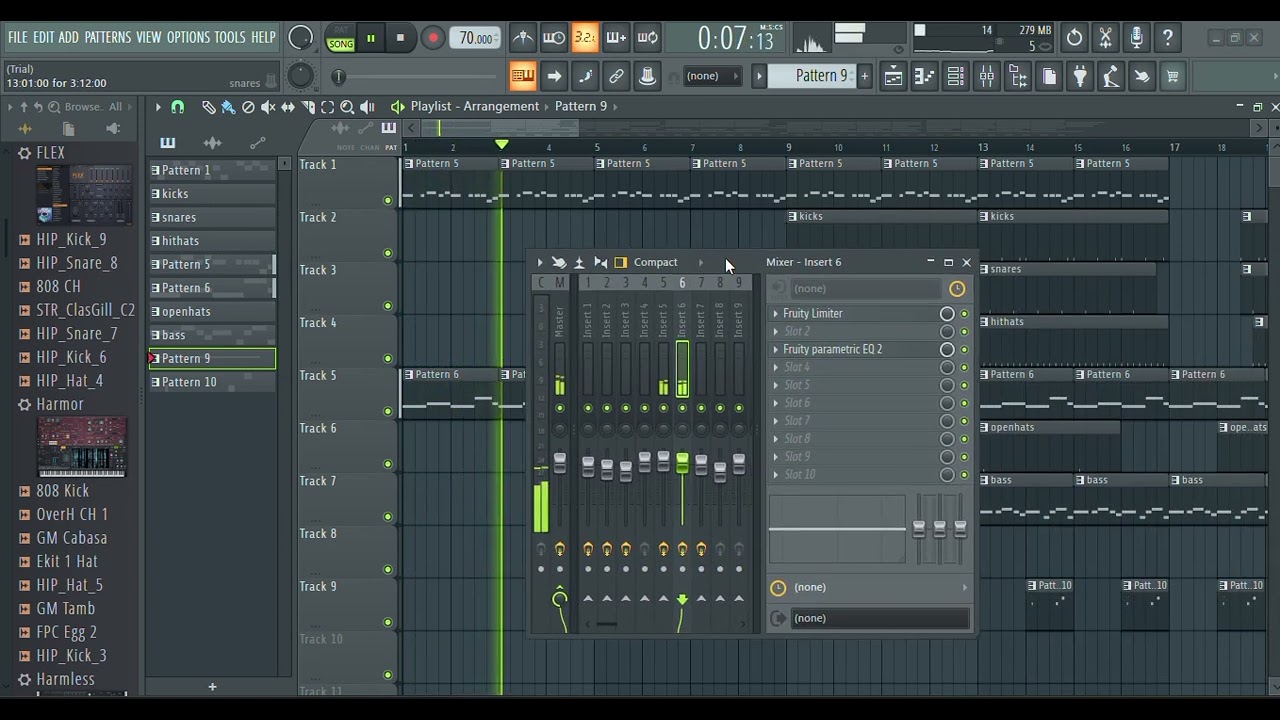
Task: Open the (none) snap selector in toolbar
Action: pyautogui.click(x=712, y=76)
